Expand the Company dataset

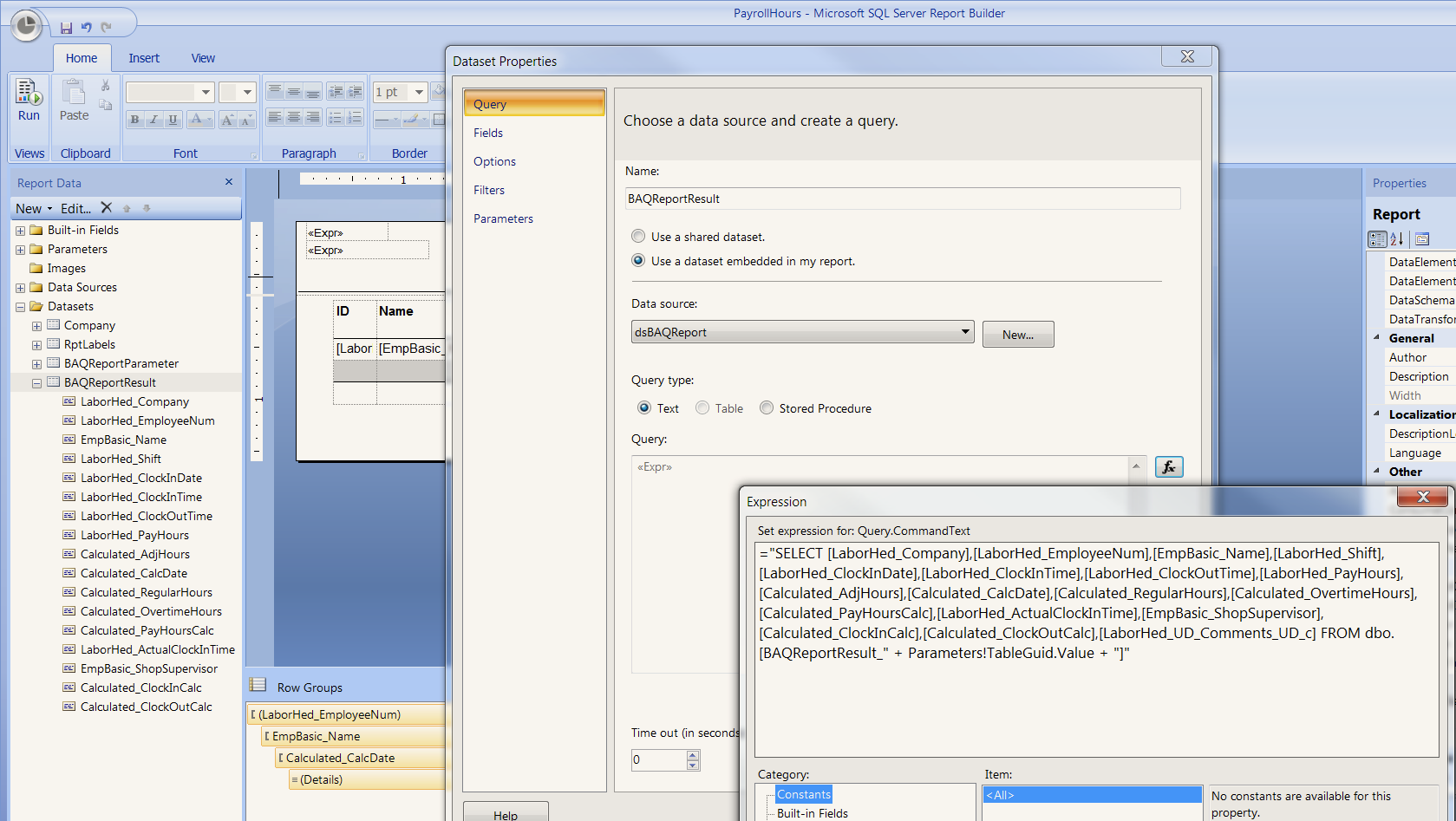coord(36,326)
